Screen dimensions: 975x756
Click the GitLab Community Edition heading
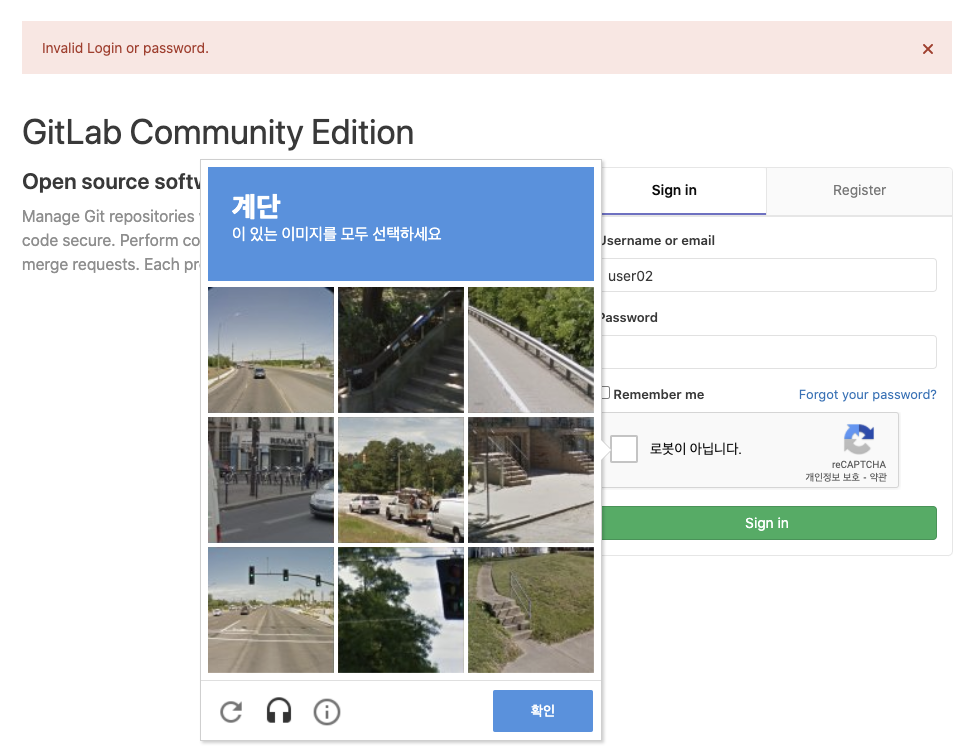tap(218, 132)
